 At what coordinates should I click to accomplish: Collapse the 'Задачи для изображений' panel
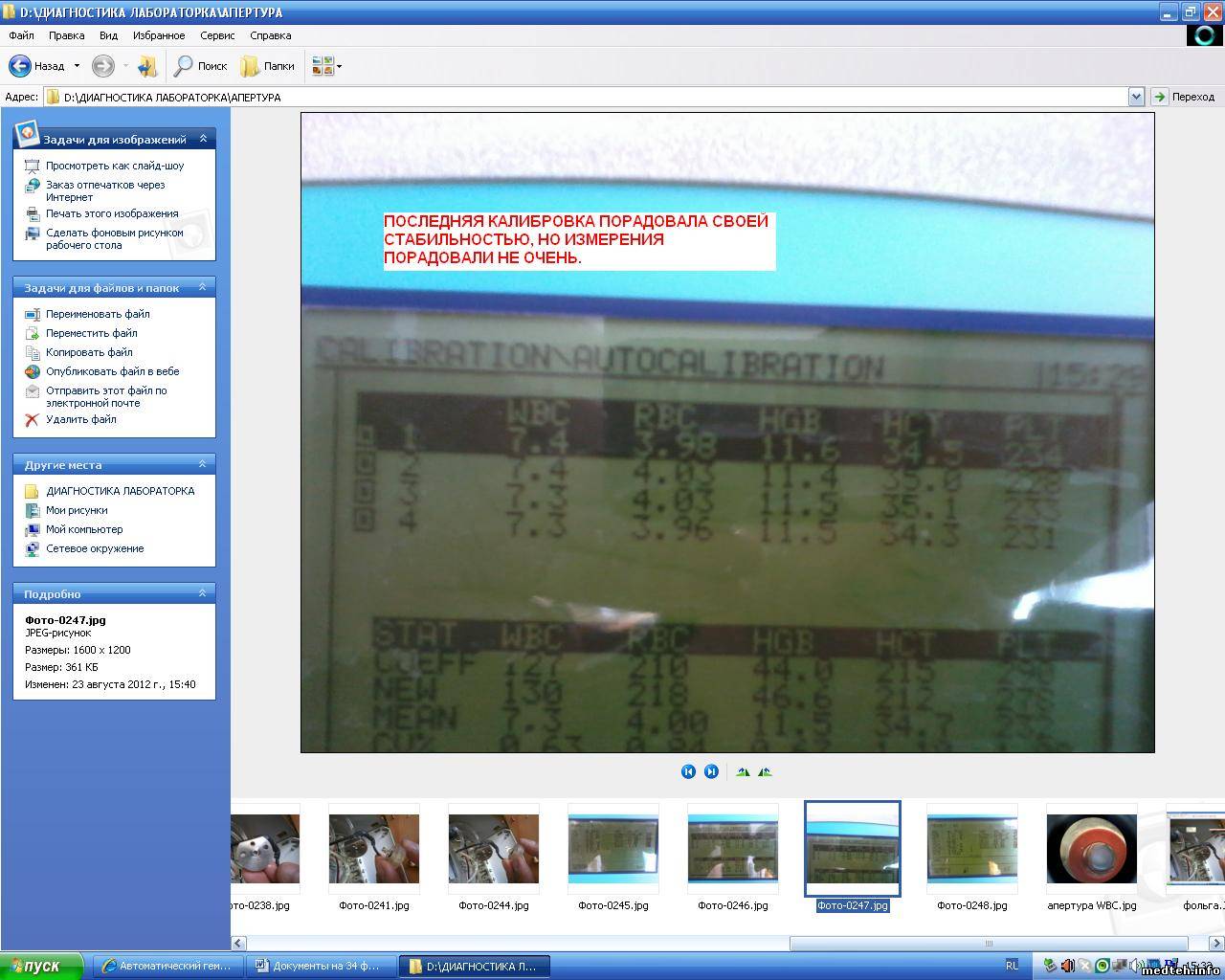coord(203,139)
